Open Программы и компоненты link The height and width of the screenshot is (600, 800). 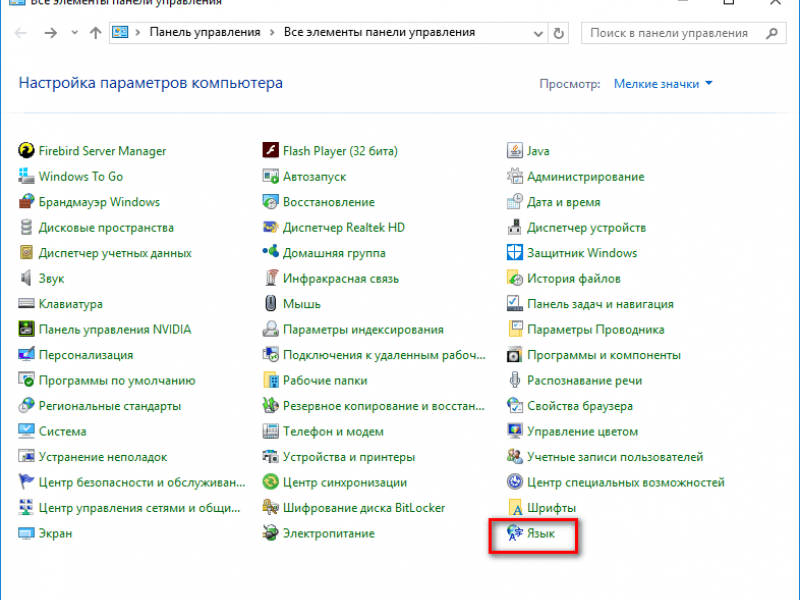(x=604, y=355)
